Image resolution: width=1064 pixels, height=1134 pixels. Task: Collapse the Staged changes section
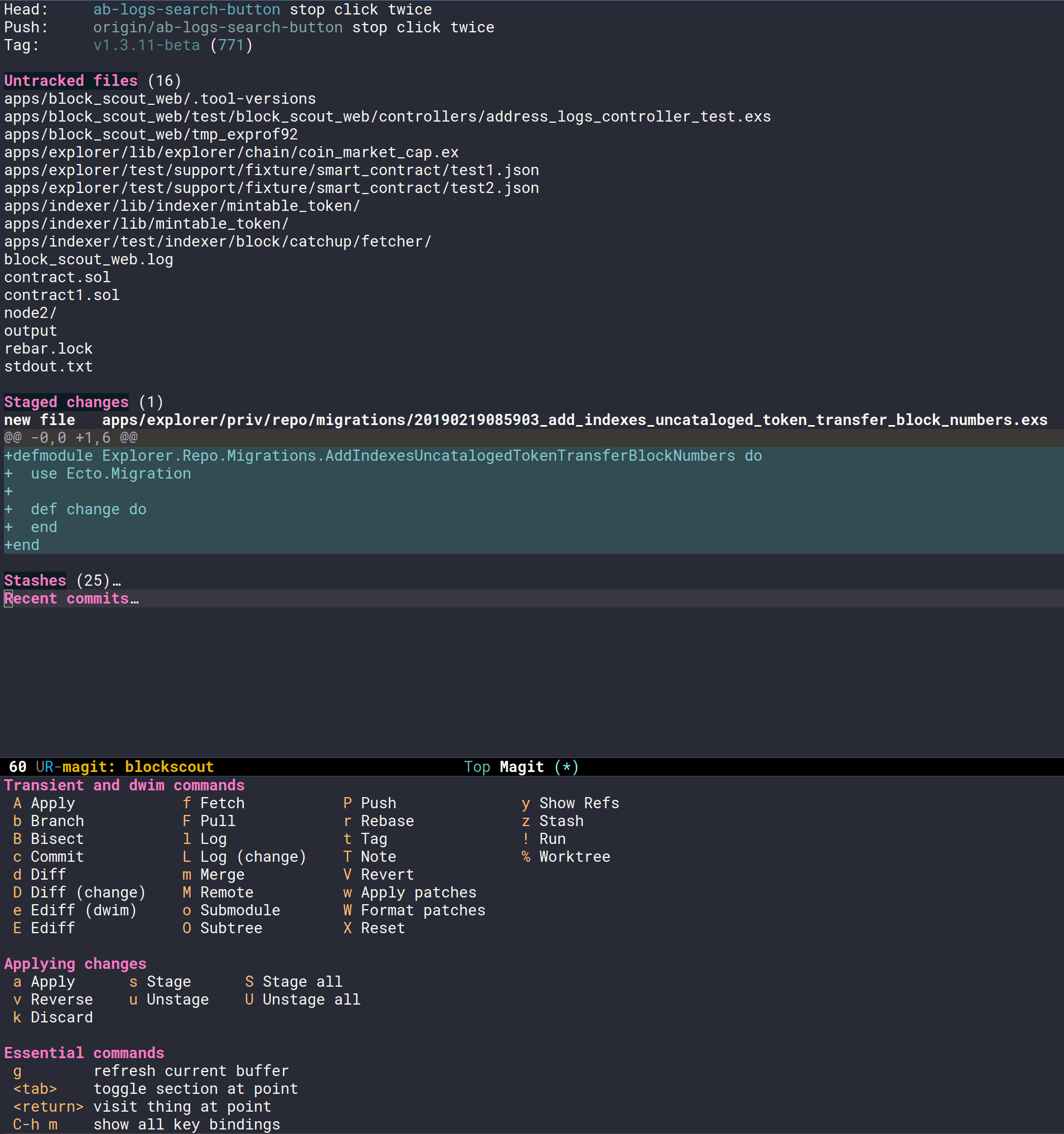coord(66,402)
